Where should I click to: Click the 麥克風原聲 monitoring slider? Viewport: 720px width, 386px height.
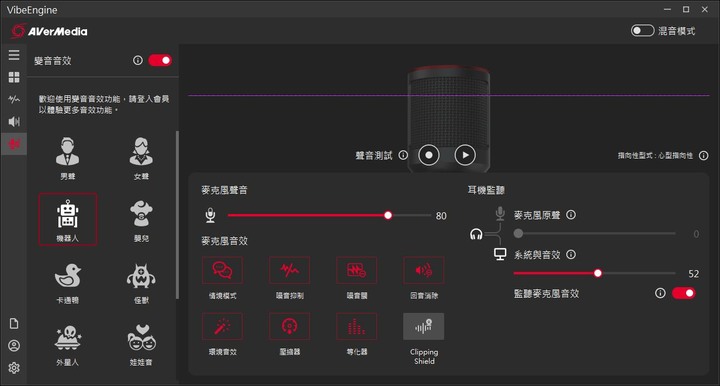click(594, 234)
